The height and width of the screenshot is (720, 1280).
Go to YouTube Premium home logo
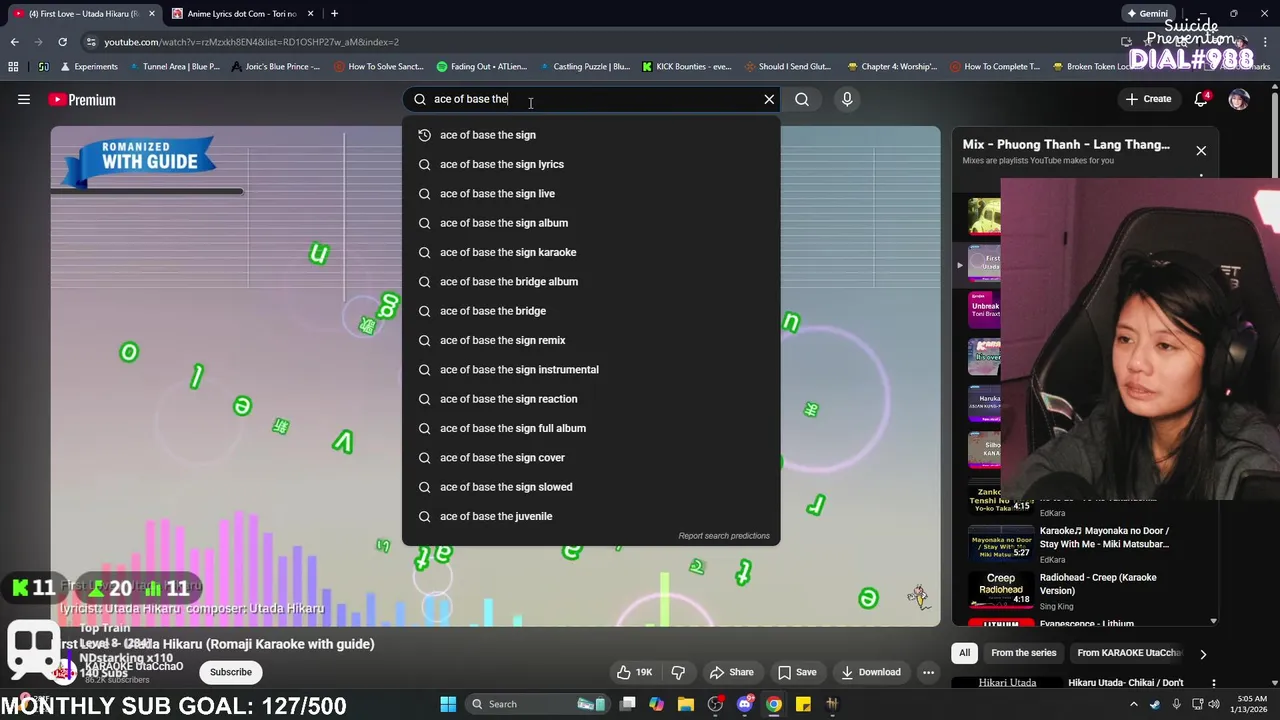[x=82, y=100]
